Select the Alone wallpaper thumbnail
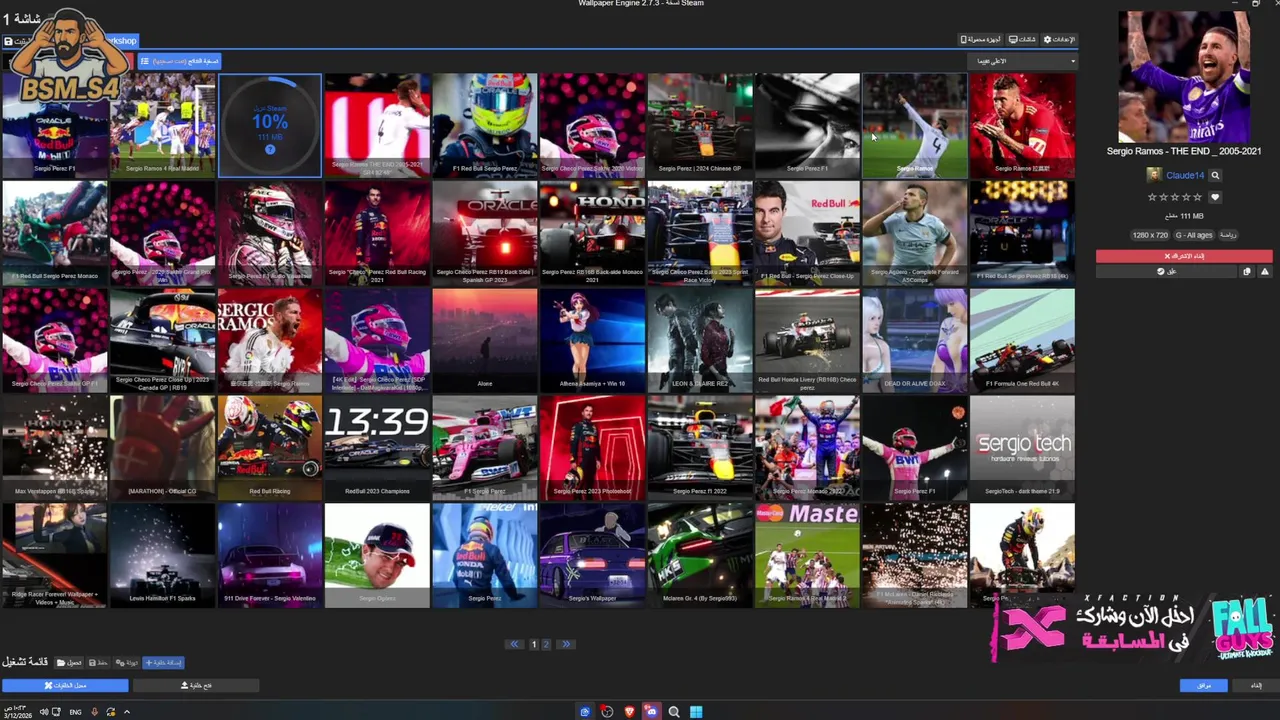The height and width of the screenshot is (720, 1280). click(x=485, y=340)
